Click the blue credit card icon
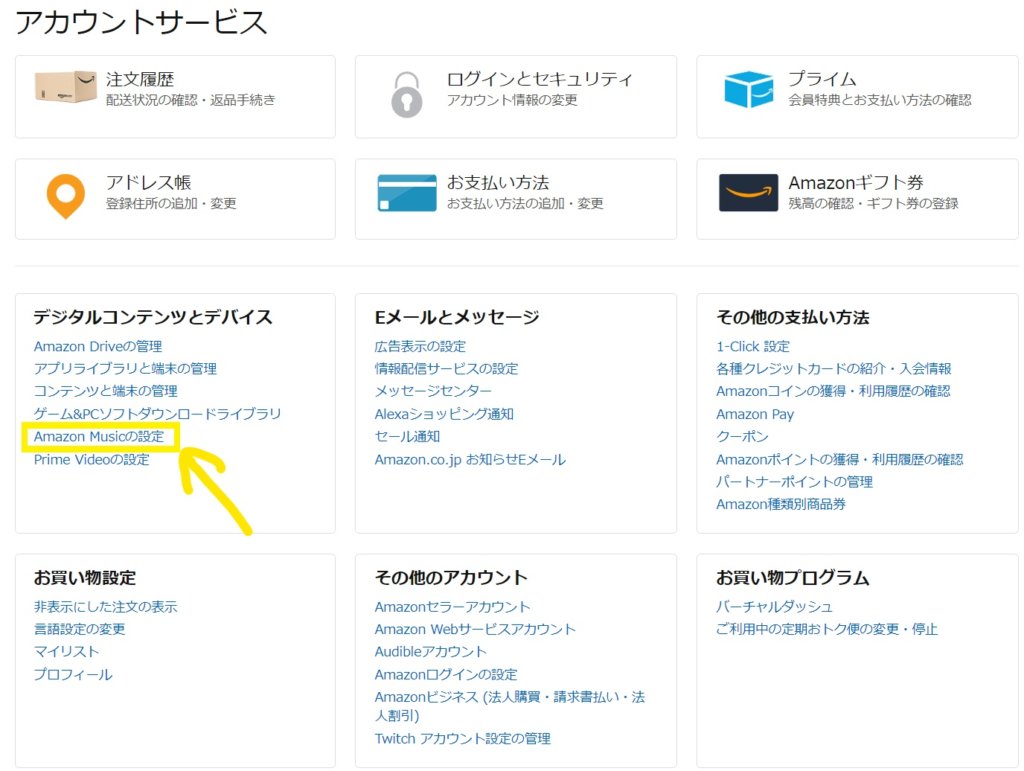The height and width of the screenshot is (771, 1024). (x=407, y=193)
